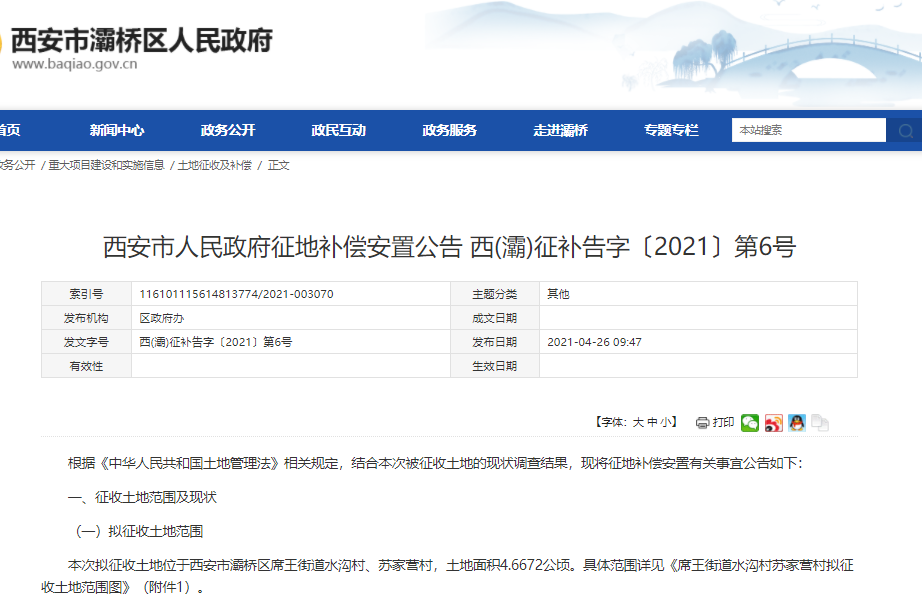Open the 政民互动 menu
Image resolution: width=922 pixels, height=602 pixels.
click(x=338, y=130)
